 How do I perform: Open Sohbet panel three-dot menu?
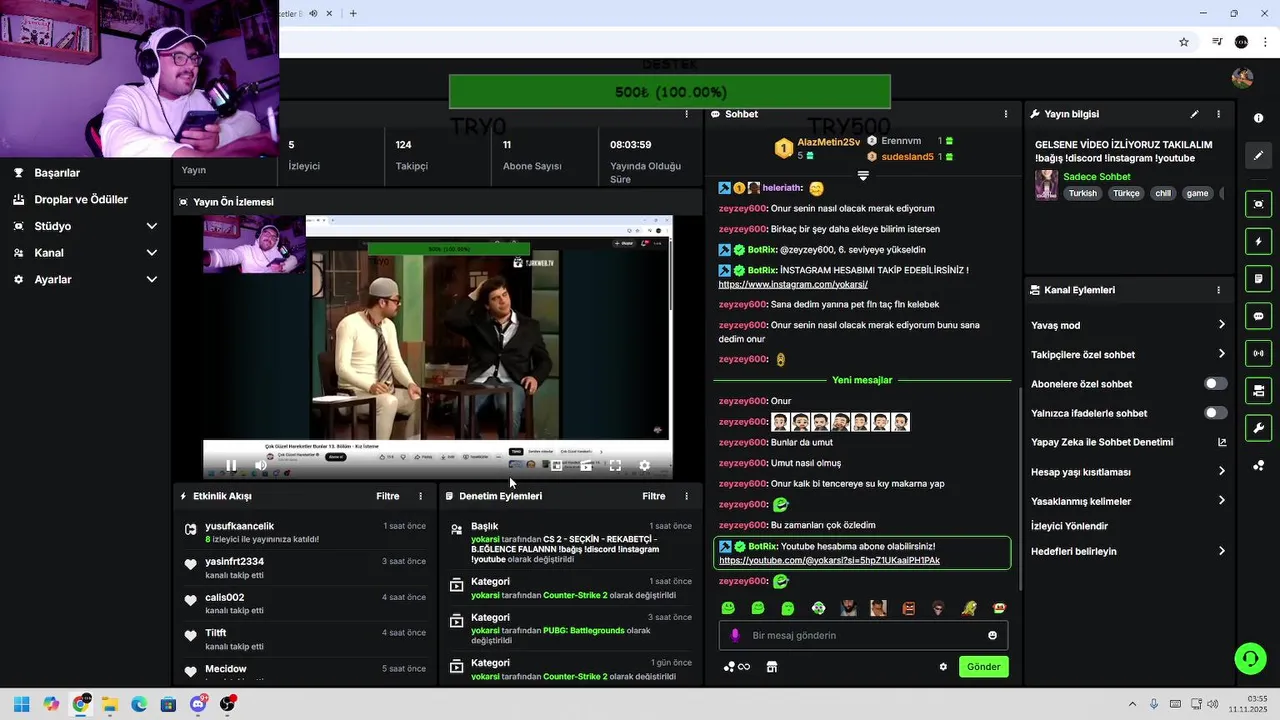[1006, 114]
